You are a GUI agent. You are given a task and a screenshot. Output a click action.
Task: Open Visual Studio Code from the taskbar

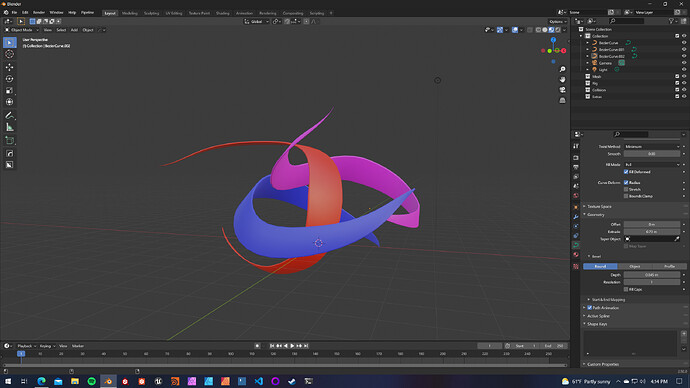click(x=259, y=381)
